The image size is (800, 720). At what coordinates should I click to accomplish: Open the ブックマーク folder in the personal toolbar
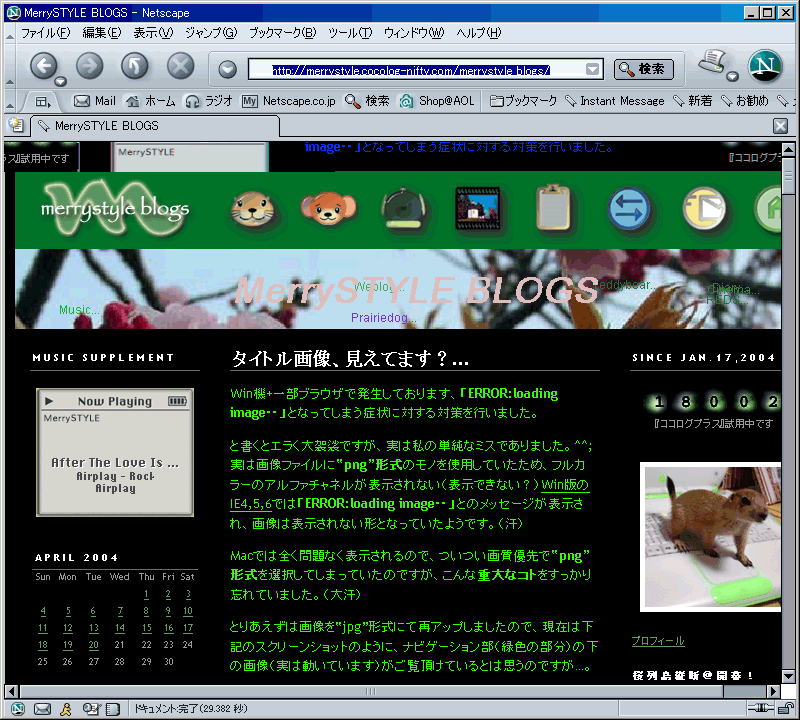(x=523, y=101)
